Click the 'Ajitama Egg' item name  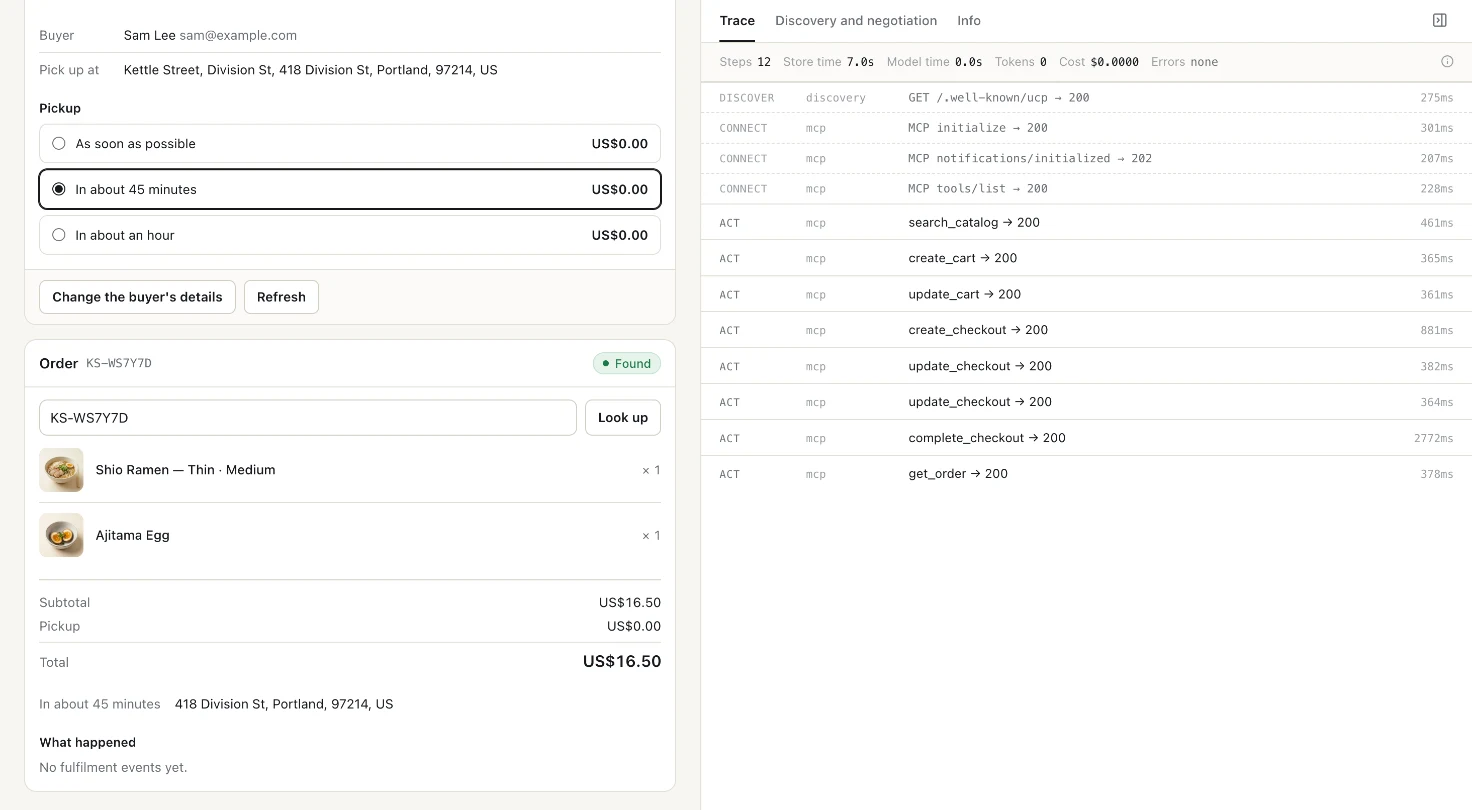pos(132,536)
